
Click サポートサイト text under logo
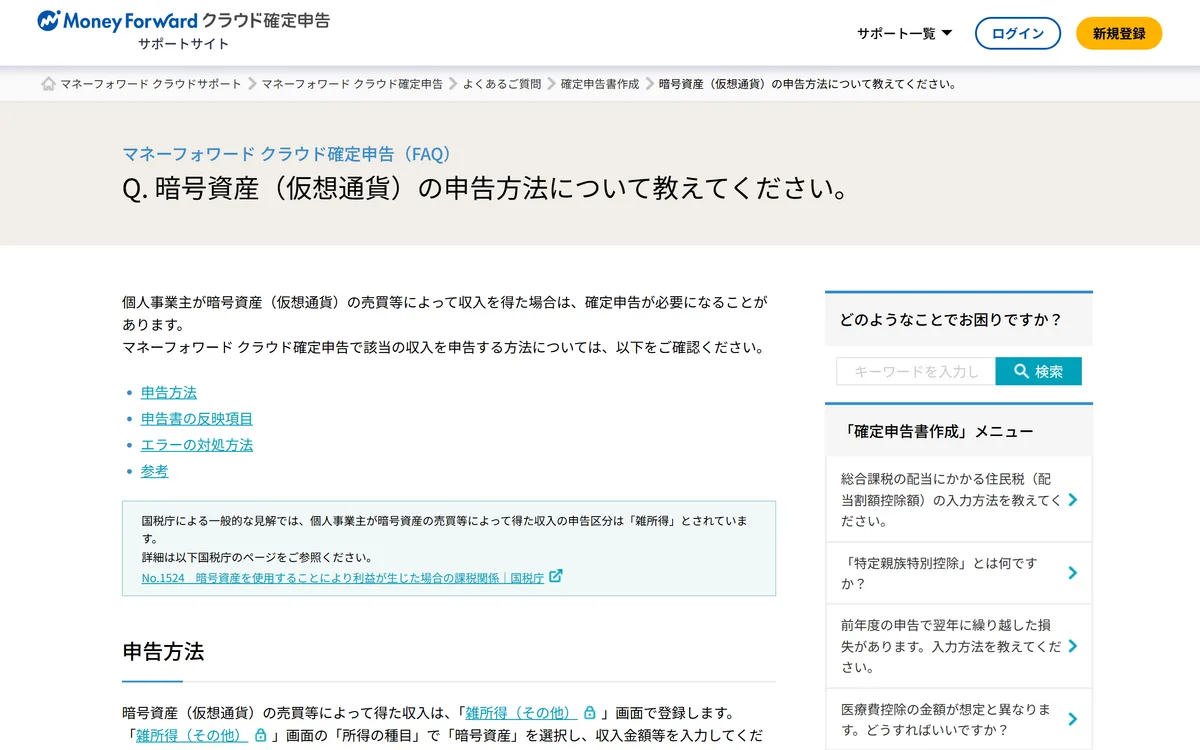pyautogui.click(x=183, y=44)
